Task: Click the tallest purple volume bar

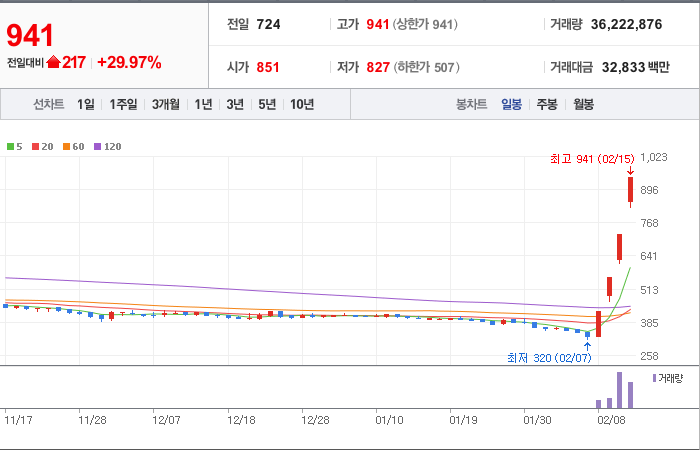Action: [620, 390]
